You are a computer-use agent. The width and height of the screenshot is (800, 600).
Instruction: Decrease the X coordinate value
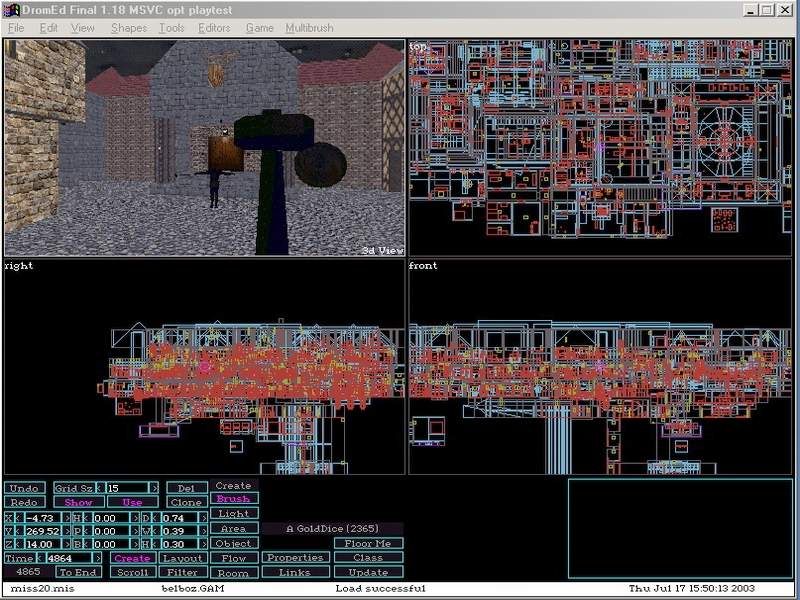click(19, 518)
